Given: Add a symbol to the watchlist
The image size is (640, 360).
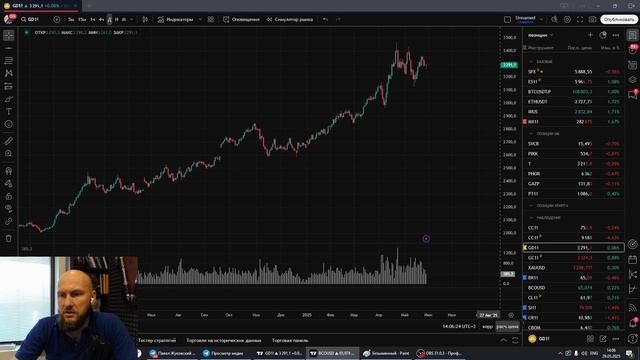Looking at the screenshot, I should pos(590,35).
